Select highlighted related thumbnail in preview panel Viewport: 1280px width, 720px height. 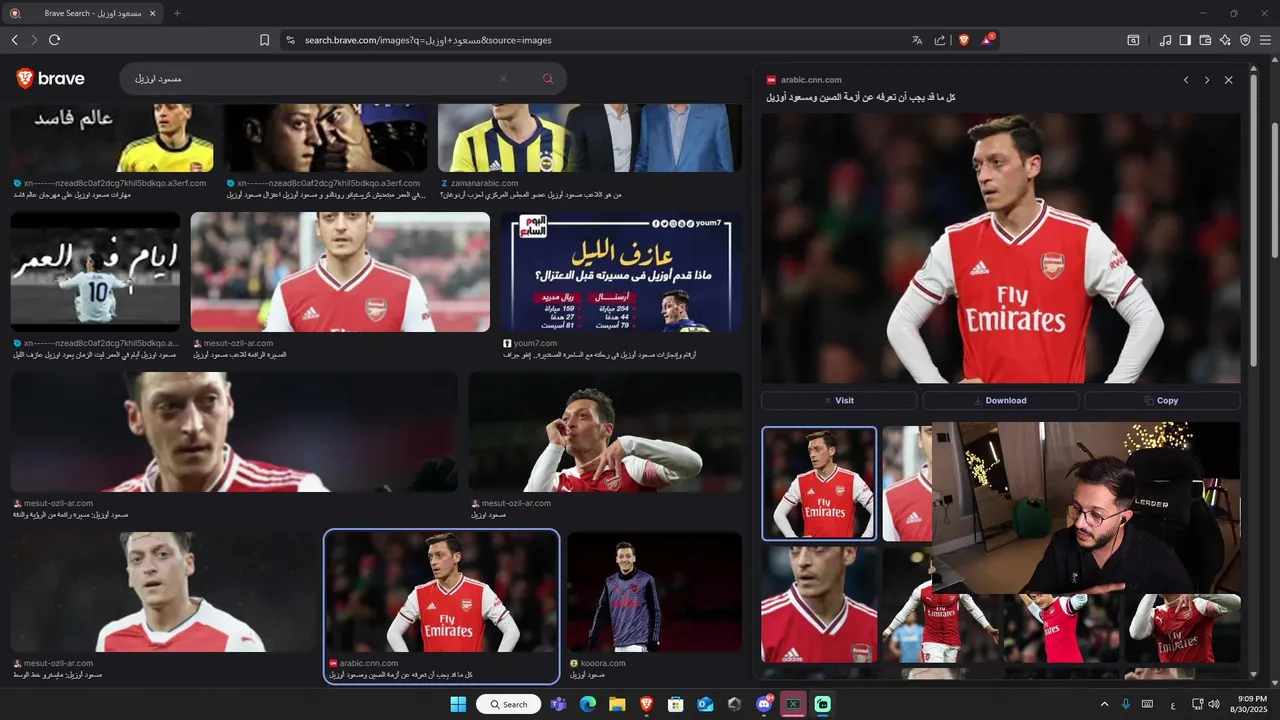819,483
